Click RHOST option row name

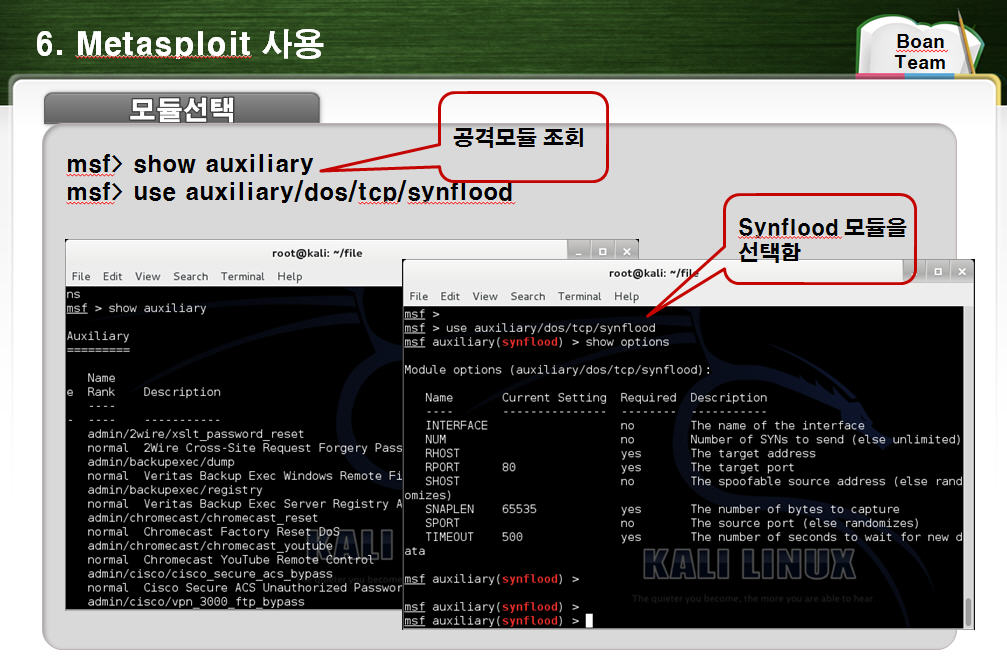442,454
